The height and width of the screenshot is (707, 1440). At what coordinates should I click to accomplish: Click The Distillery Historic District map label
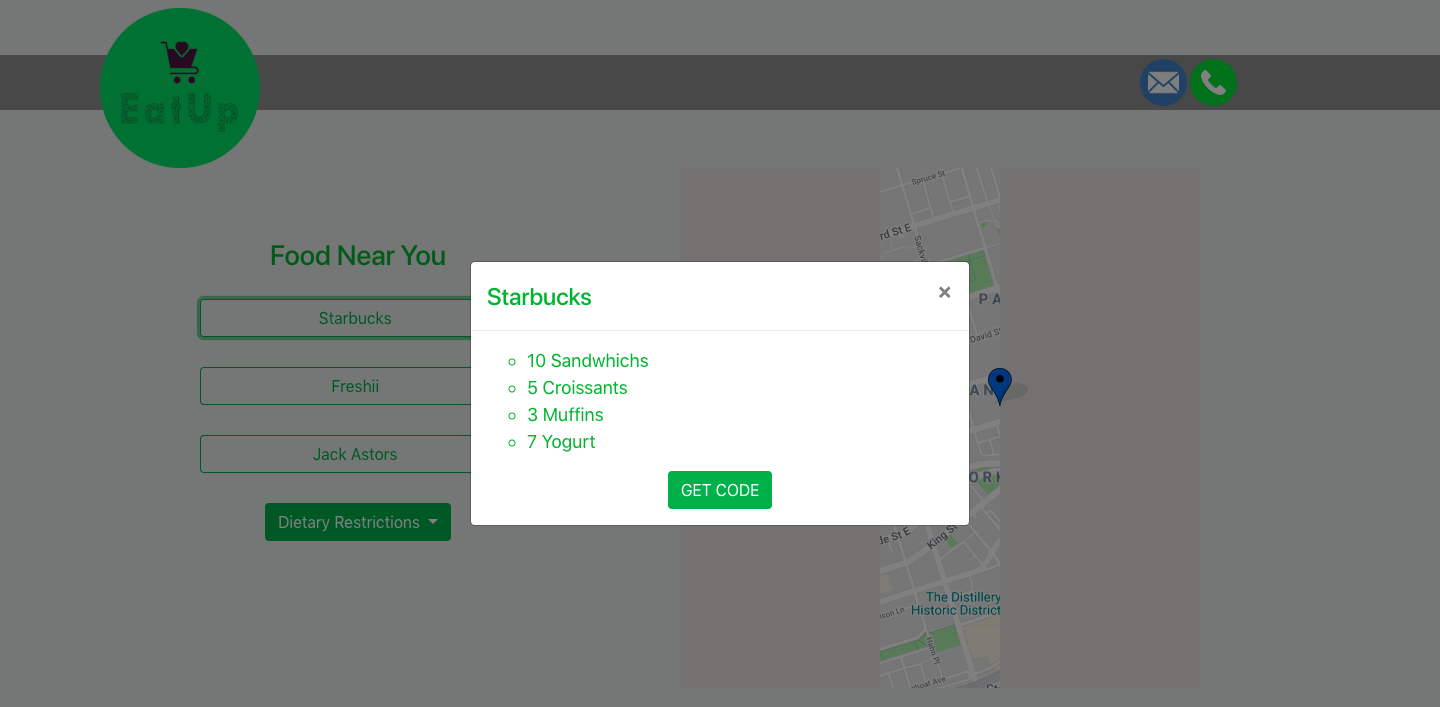pyautogui.click(x=956, y=604)
